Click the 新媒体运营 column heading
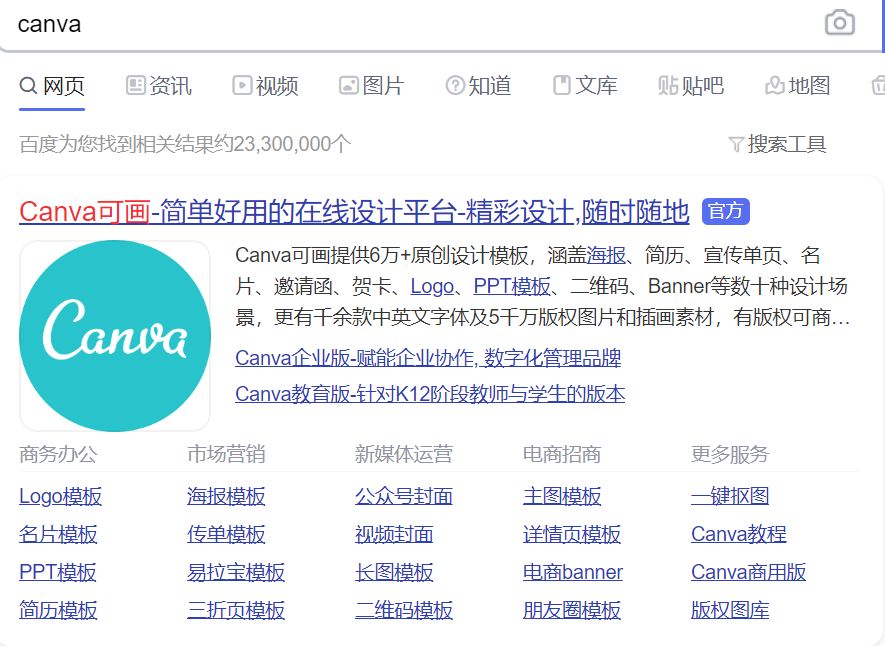Image resolution: width=885 pixels, height=646 pixels. [x=404, y=455]
